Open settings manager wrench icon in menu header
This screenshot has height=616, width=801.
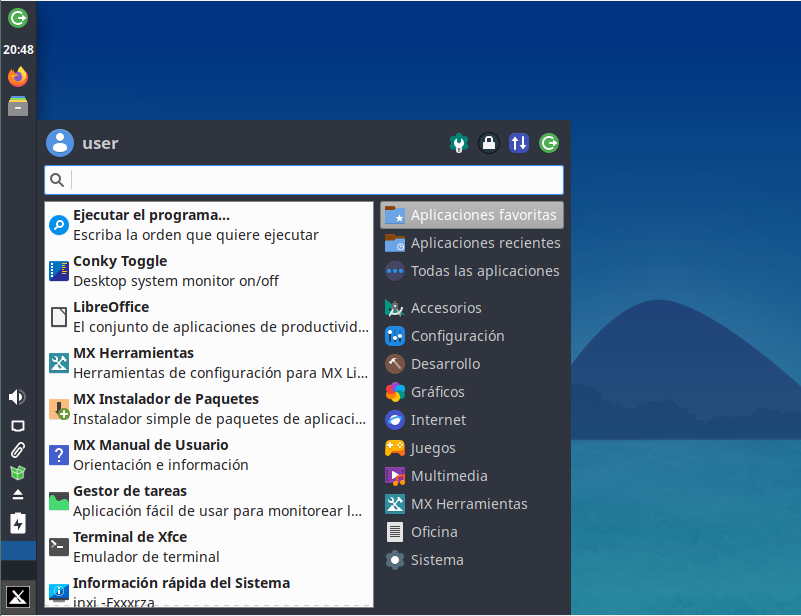tap(459, 143)
